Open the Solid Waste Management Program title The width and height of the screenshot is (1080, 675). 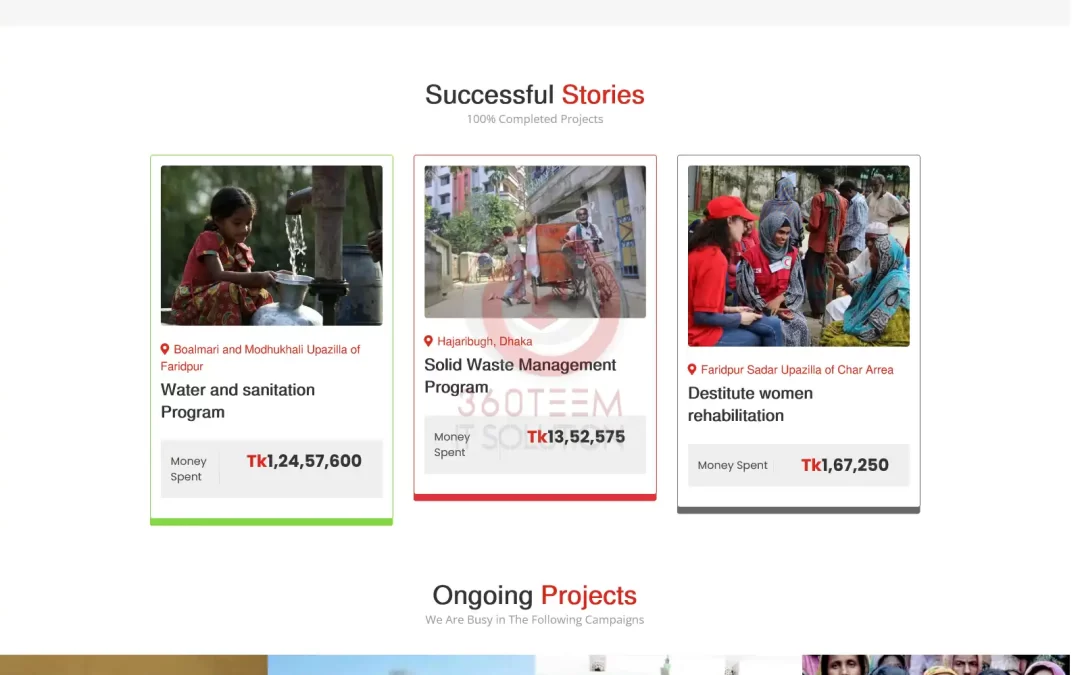click(520, 376)
